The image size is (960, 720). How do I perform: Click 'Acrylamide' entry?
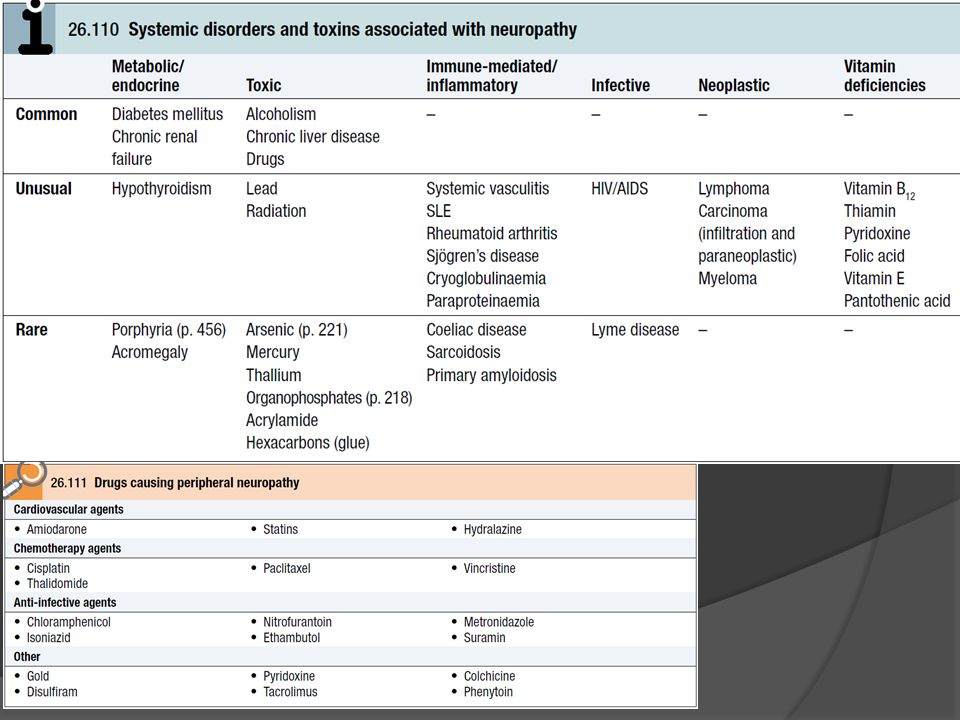point(282,421)
